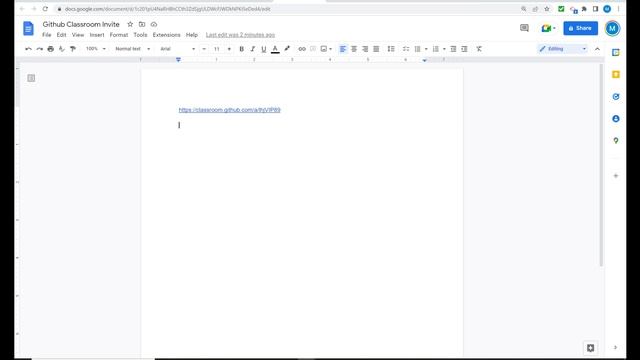The height and width of the screenshot is (360, 640).
Task: Open the Extensions menu
Action: [167, 35]
